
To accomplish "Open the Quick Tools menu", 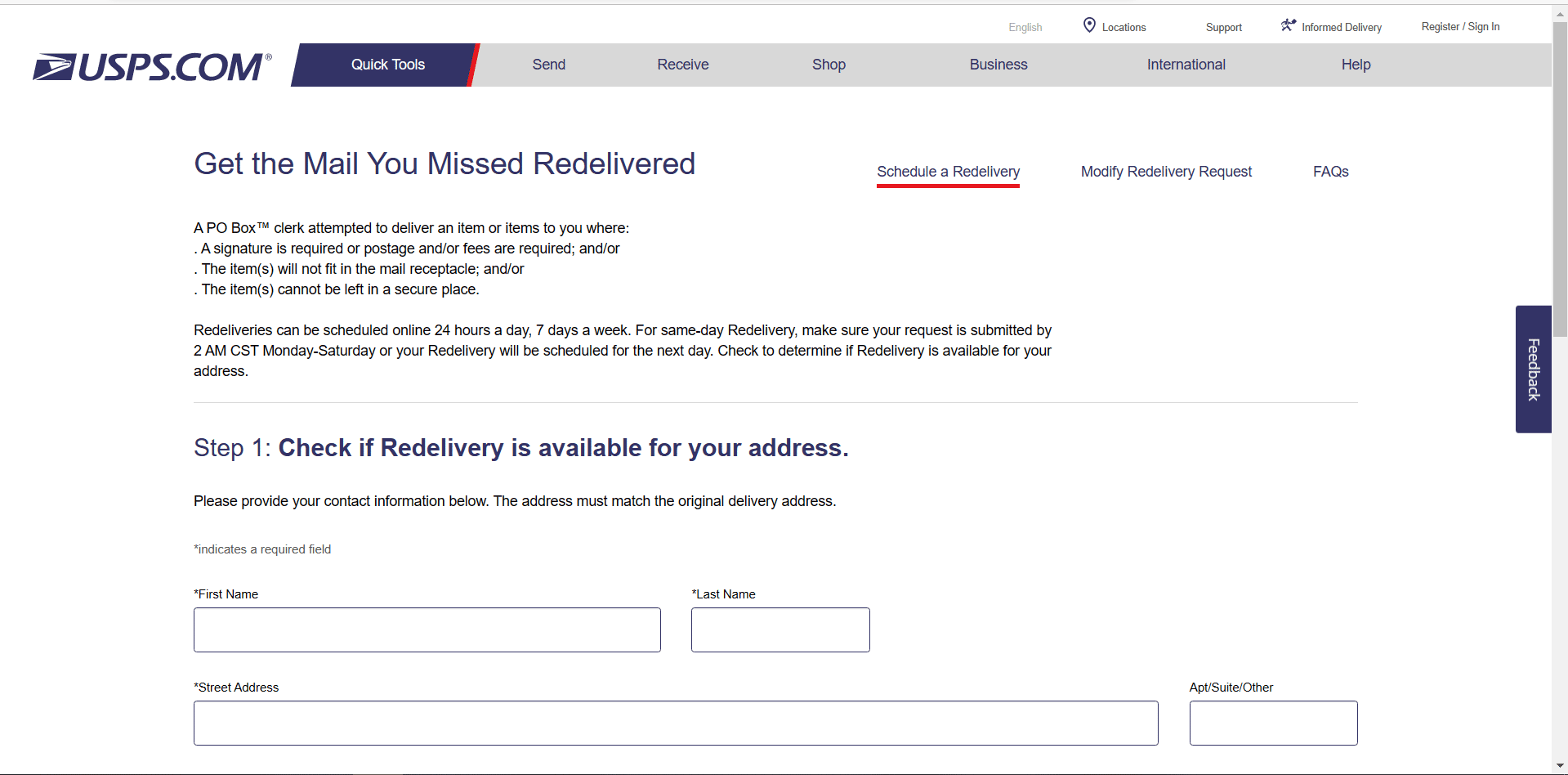I will tap(387, 65).
